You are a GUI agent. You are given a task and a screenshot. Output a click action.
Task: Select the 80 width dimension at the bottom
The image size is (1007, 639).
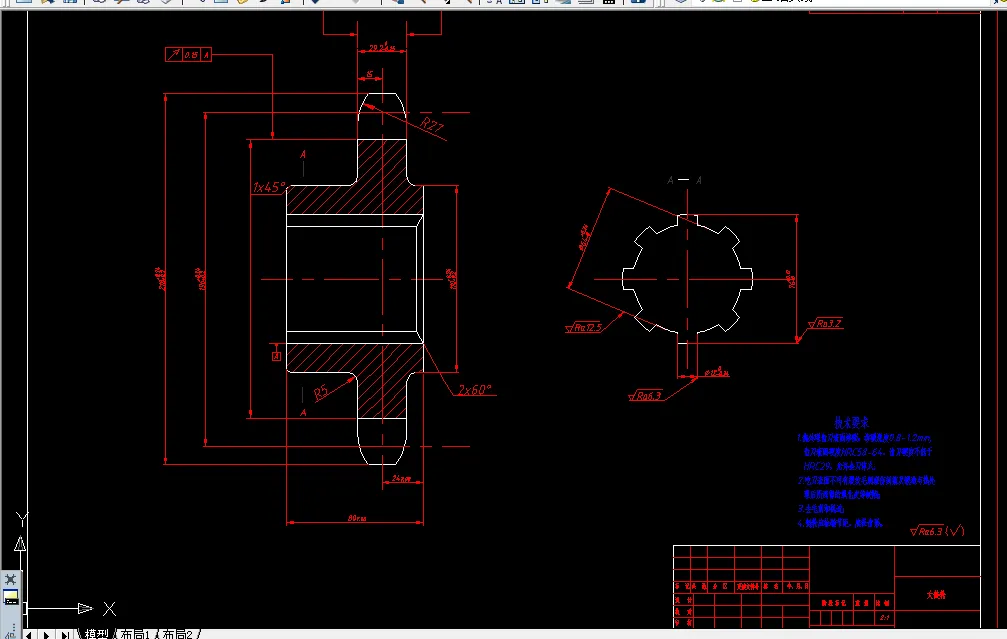pos(357,518)
